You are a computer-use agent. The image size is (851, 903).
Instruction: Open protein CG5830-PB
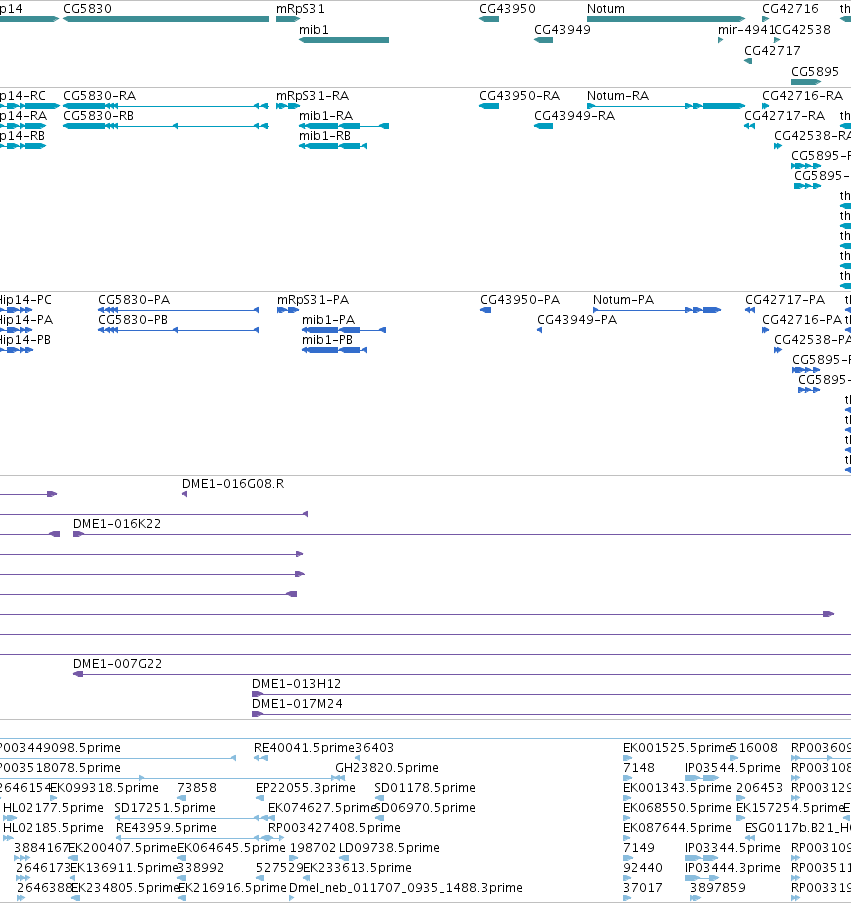(178, 330)
